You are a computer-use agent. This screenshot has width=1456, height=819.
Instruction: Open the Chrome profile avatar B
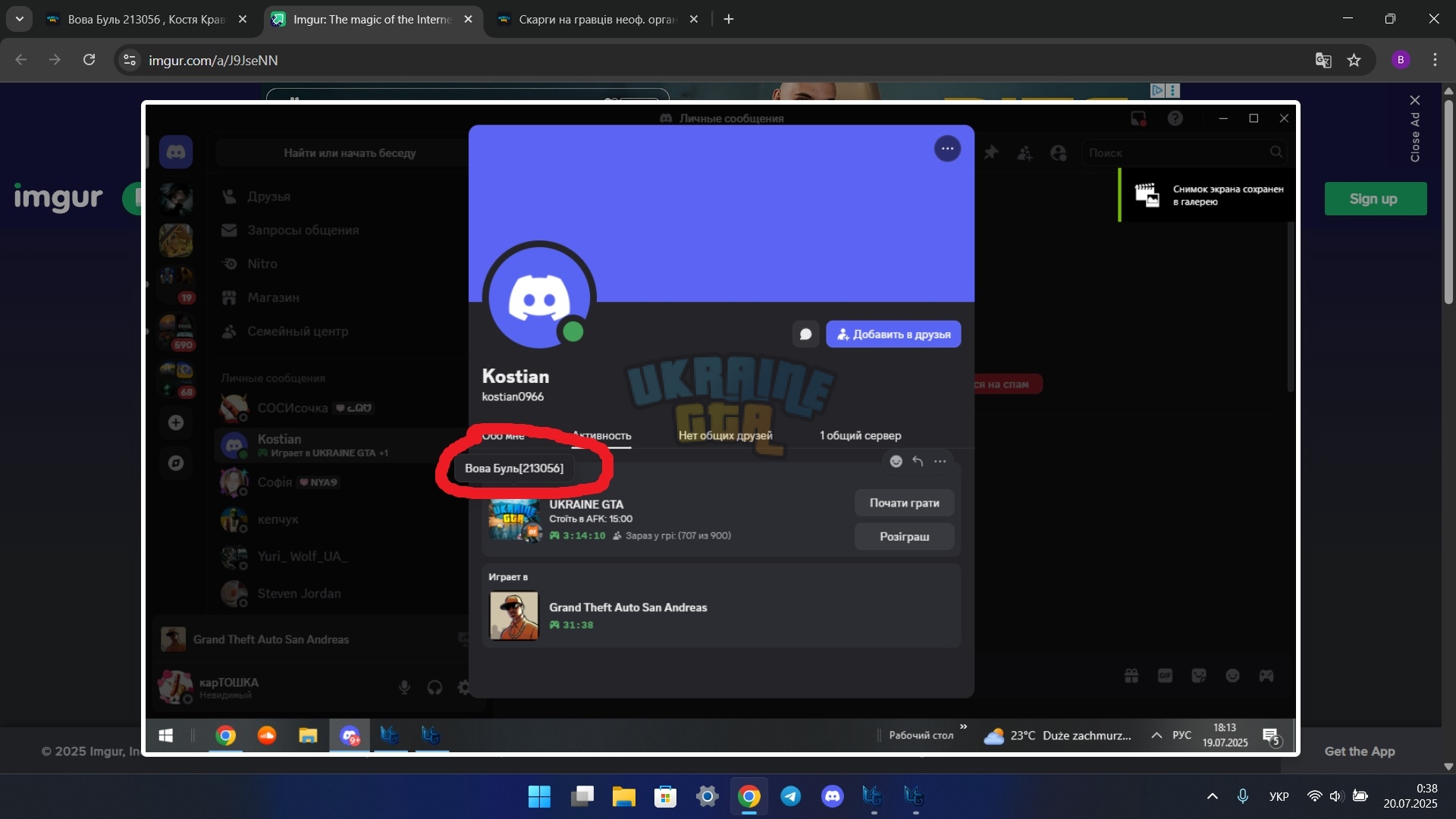click(x=1401, y=60)
